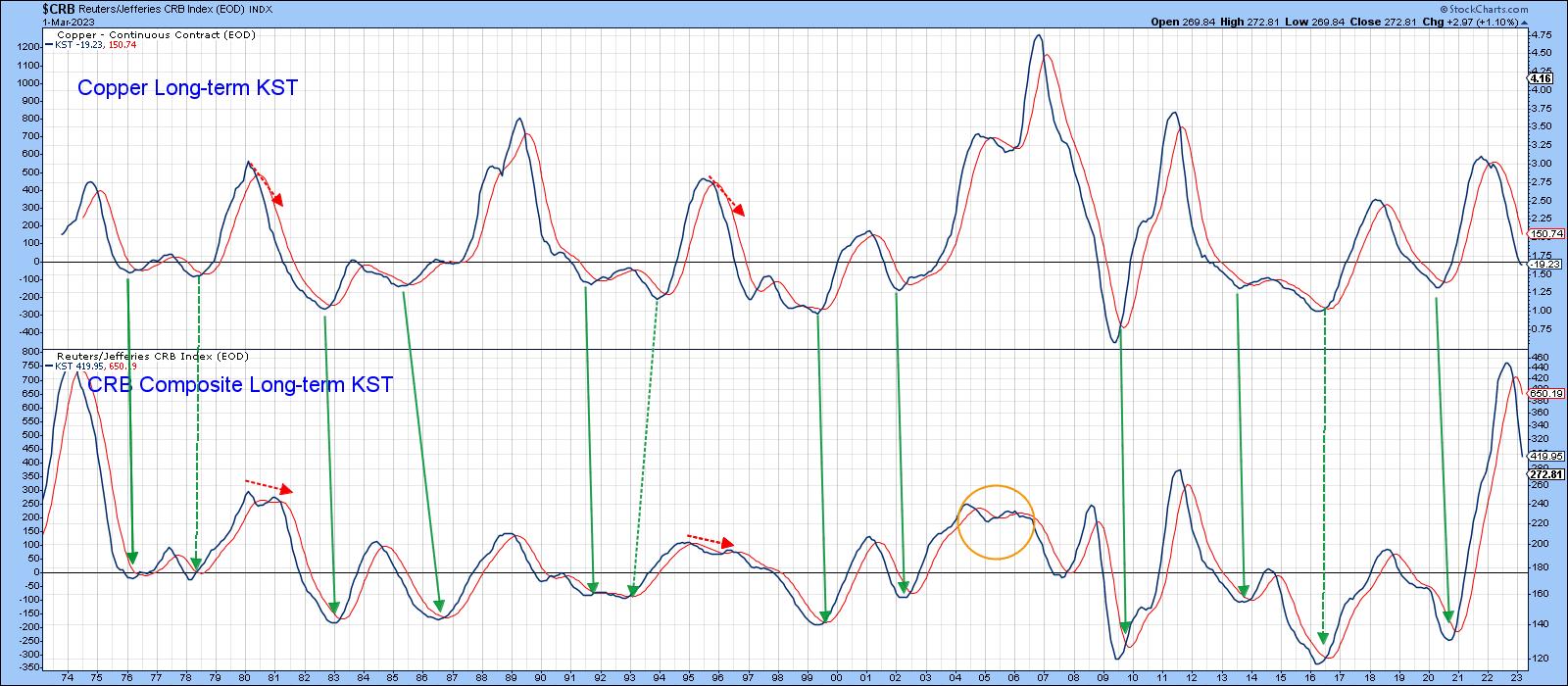Click the bold 272.81 price tag on right axis

[1544, 474]
